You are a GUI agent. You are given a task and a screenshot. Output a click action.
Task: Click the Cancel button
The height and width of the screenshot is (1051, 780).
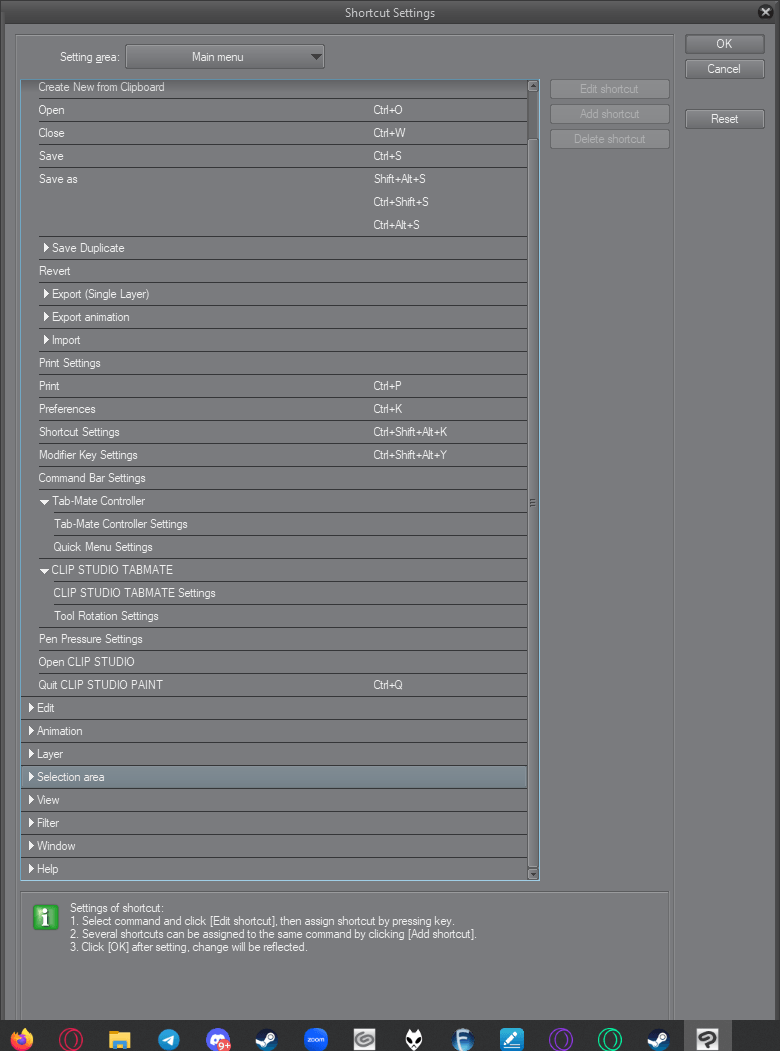pos(724,69)
